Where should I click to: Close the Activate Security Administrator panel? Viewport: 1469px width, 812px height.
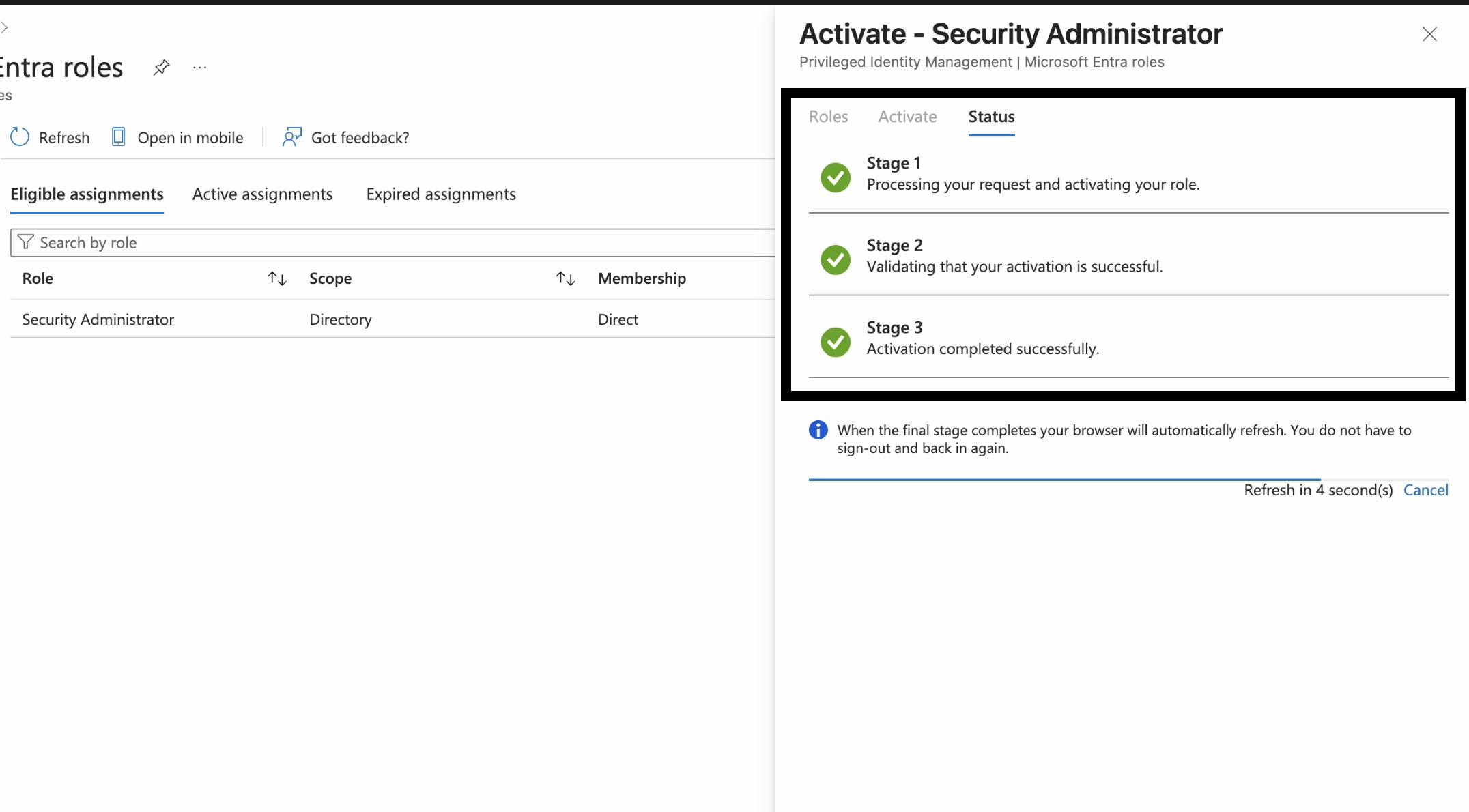pyautogui.click(x=1429, y=34)
